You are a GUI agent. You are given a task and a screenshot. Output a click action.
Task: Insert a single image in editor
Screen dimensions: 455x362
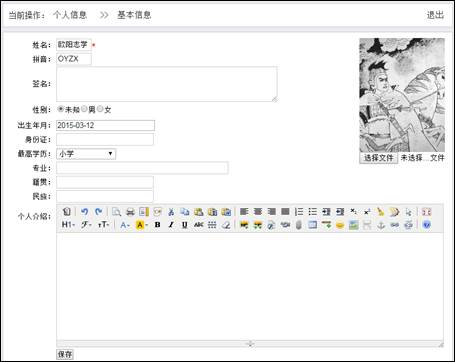tap(244, 225)
